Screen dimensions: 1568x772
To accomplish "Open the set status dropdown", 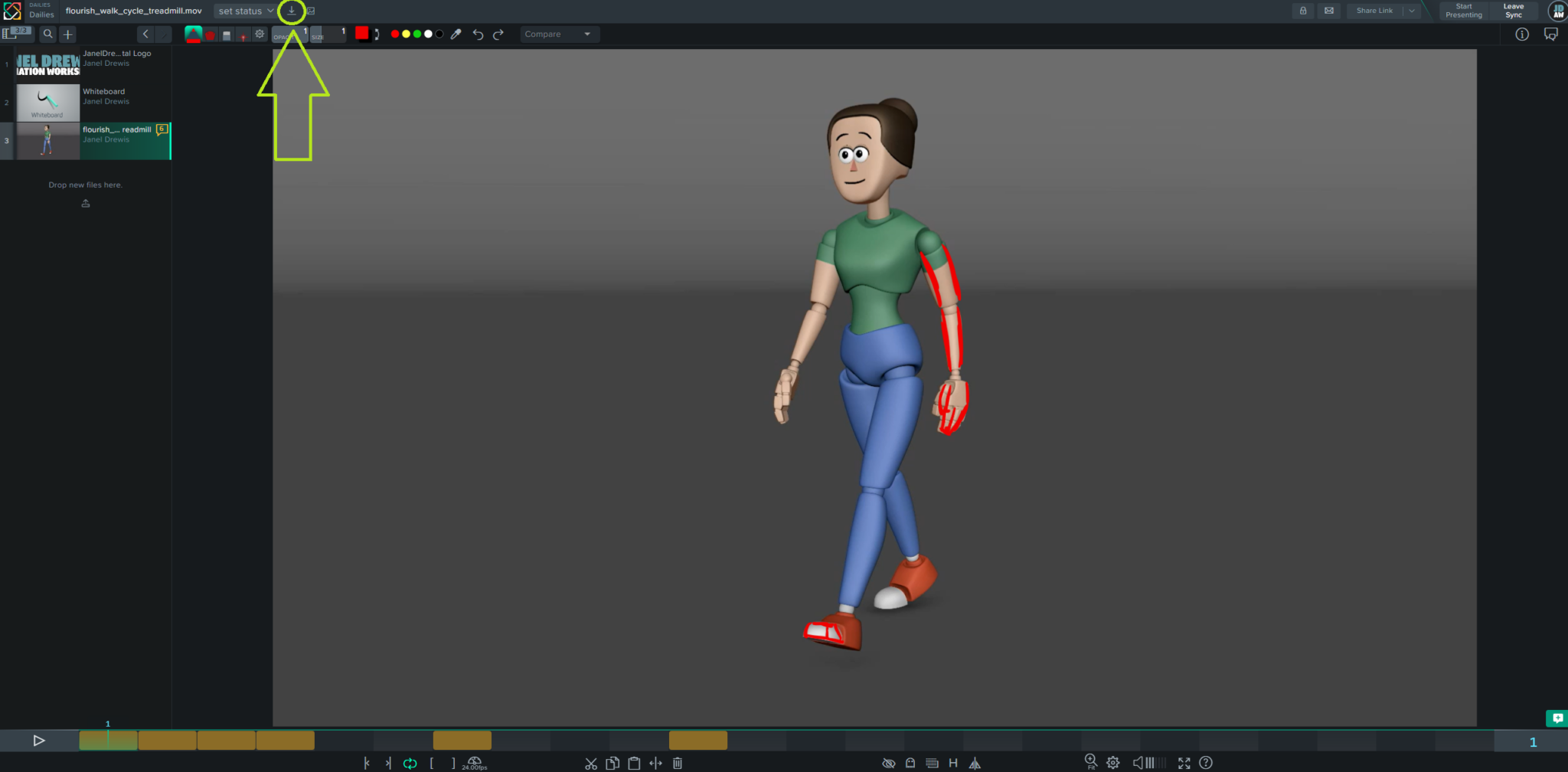I will (243, 11).
